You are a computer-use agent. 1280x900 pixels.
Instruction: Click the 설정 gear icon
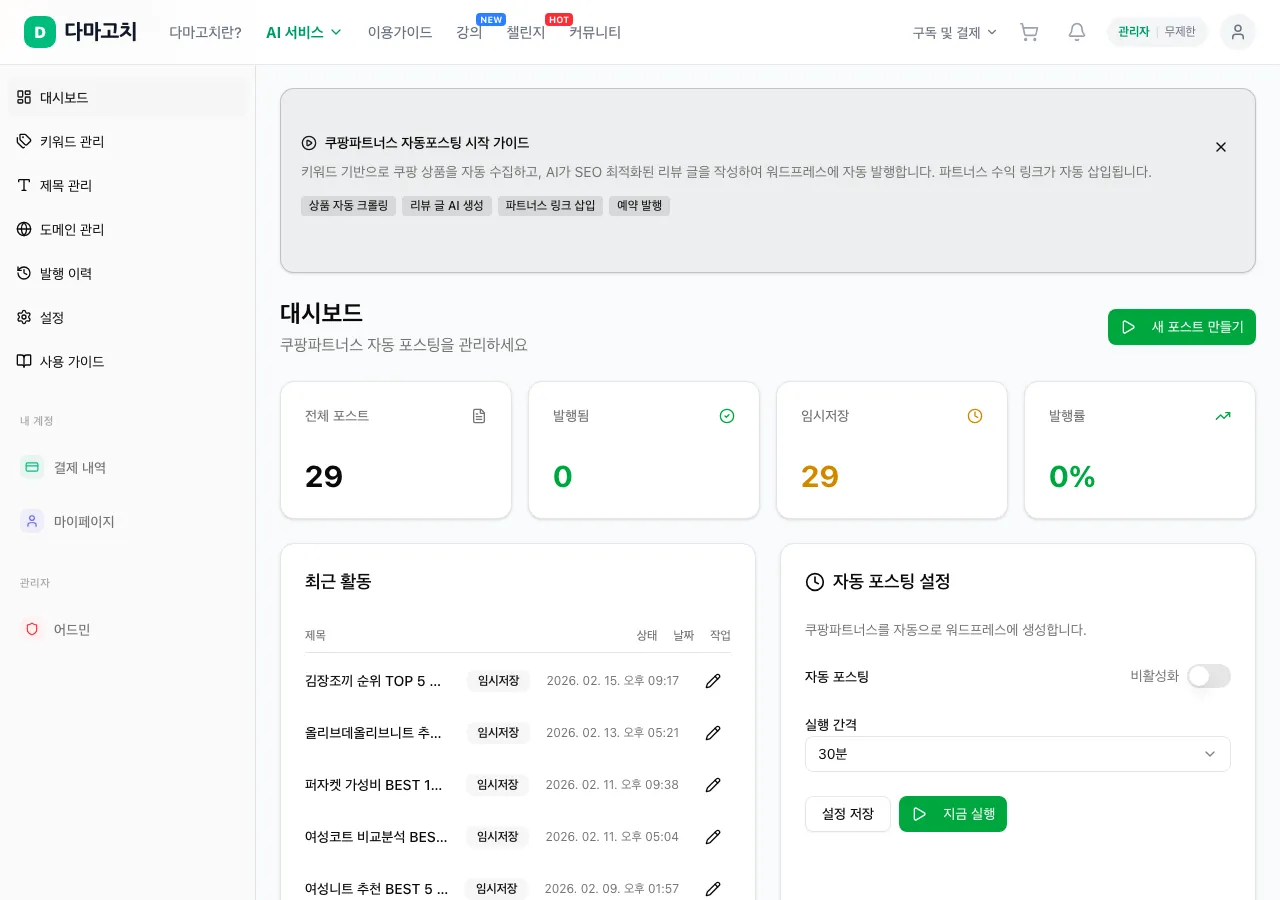coord(24,317)
